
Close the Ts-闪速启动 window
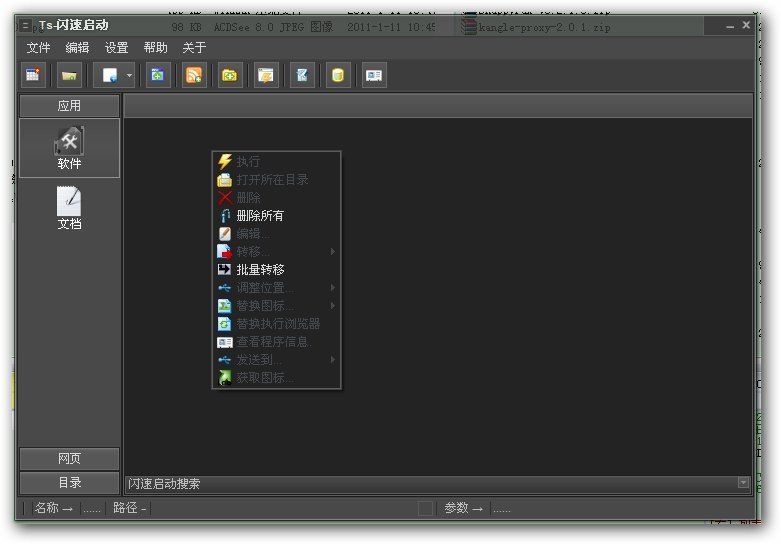pyautogui.click(x=746, y=24)
